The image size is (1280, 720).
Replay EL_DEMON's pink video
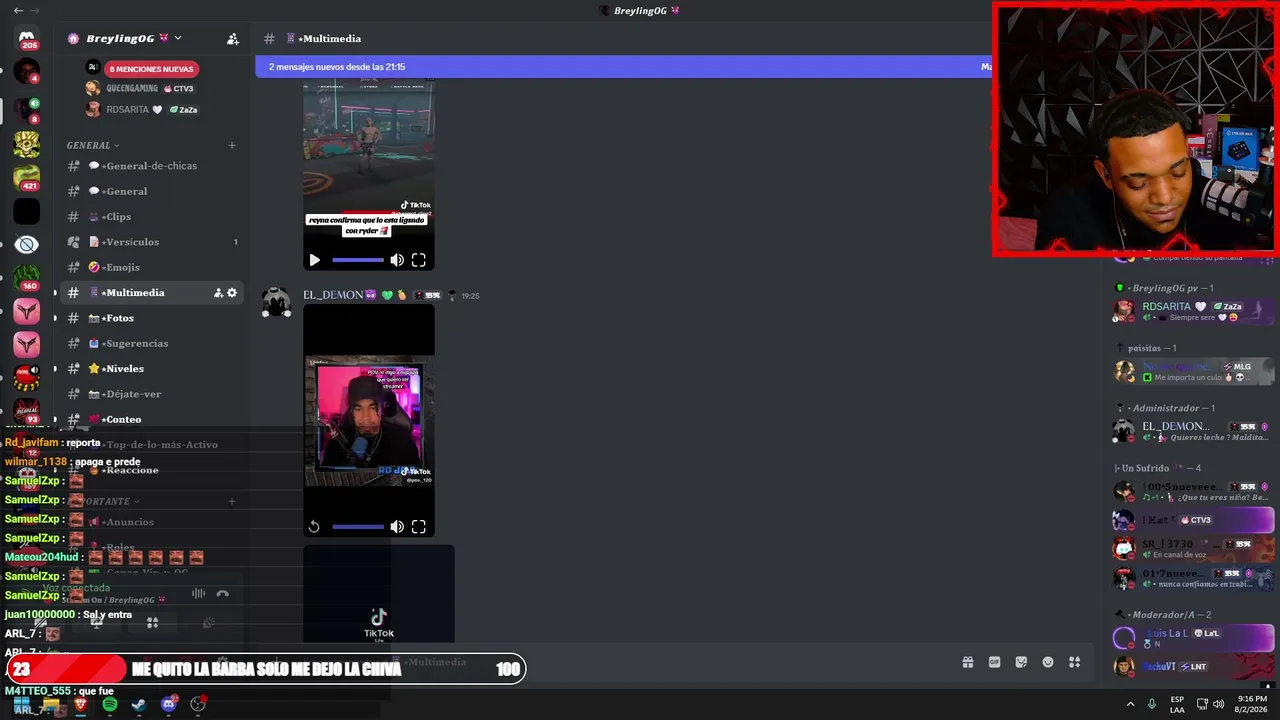click(314, 527)
